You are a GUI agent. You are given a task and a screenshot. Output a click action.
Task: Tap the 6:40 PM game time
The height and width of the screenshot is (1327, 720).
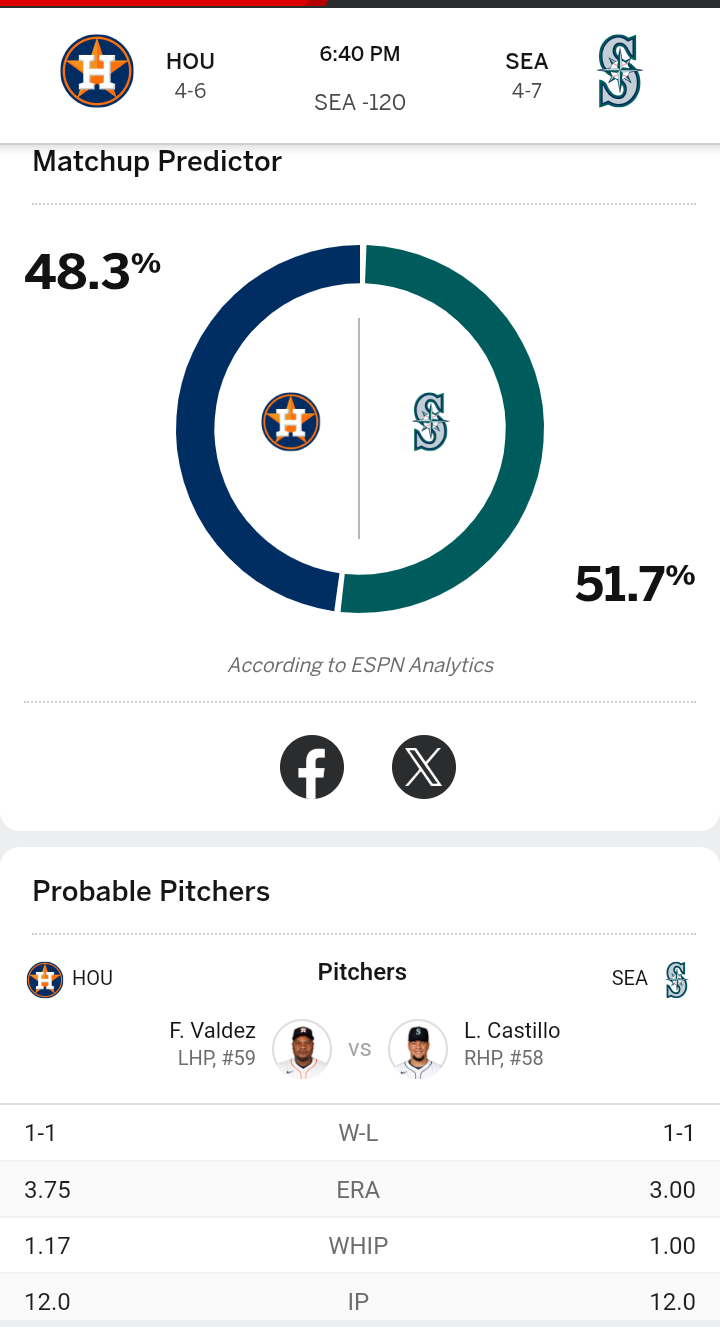360,55
